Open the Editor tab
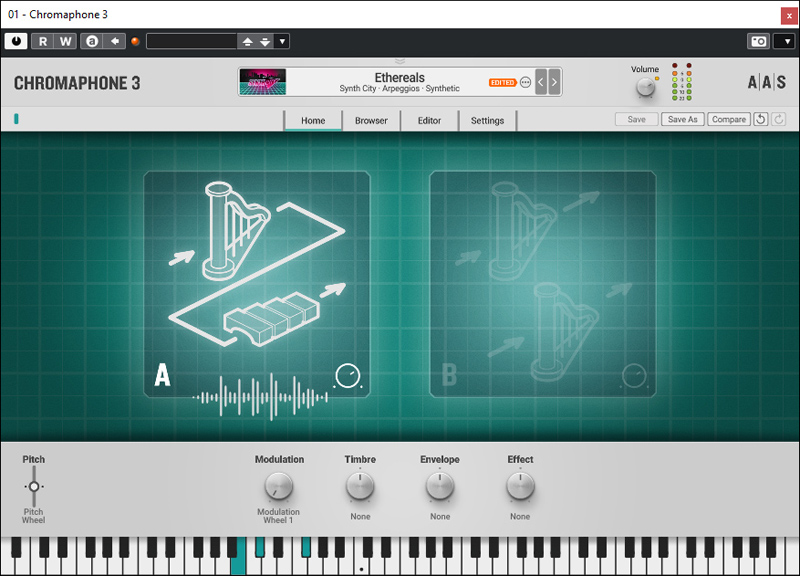The image size is (800, 576). 429,121
